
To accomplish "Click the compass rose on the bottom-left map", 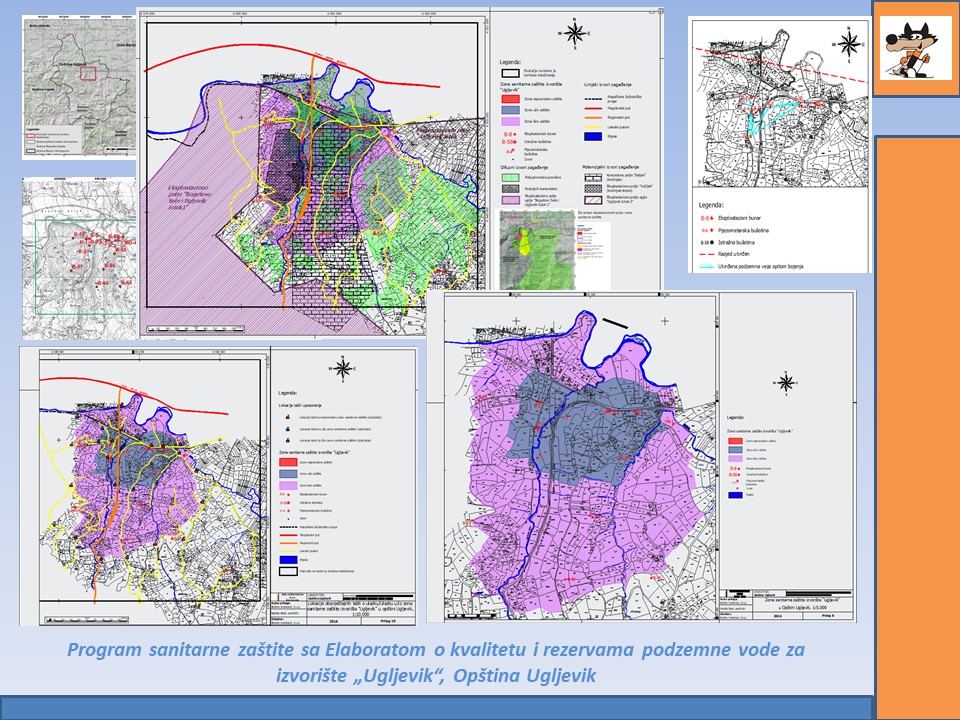I will (x=343, y=368).
